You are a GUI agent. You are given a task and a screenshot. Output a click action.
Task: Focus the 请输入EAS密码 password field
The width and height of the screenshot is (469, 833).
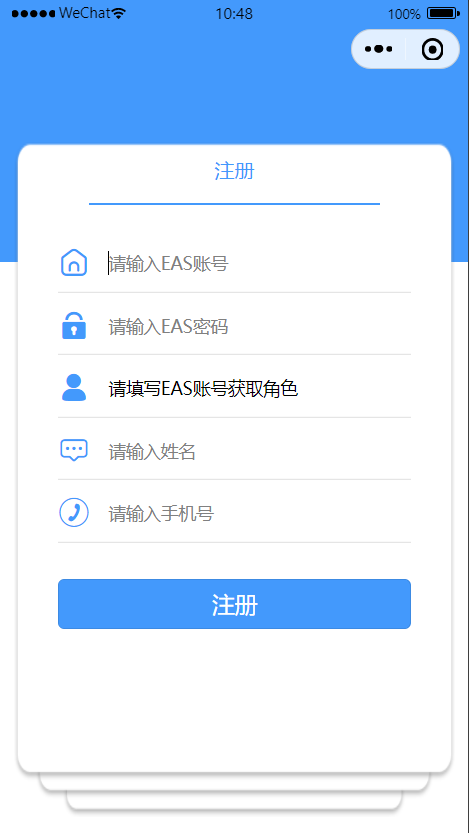pos(259,326)
